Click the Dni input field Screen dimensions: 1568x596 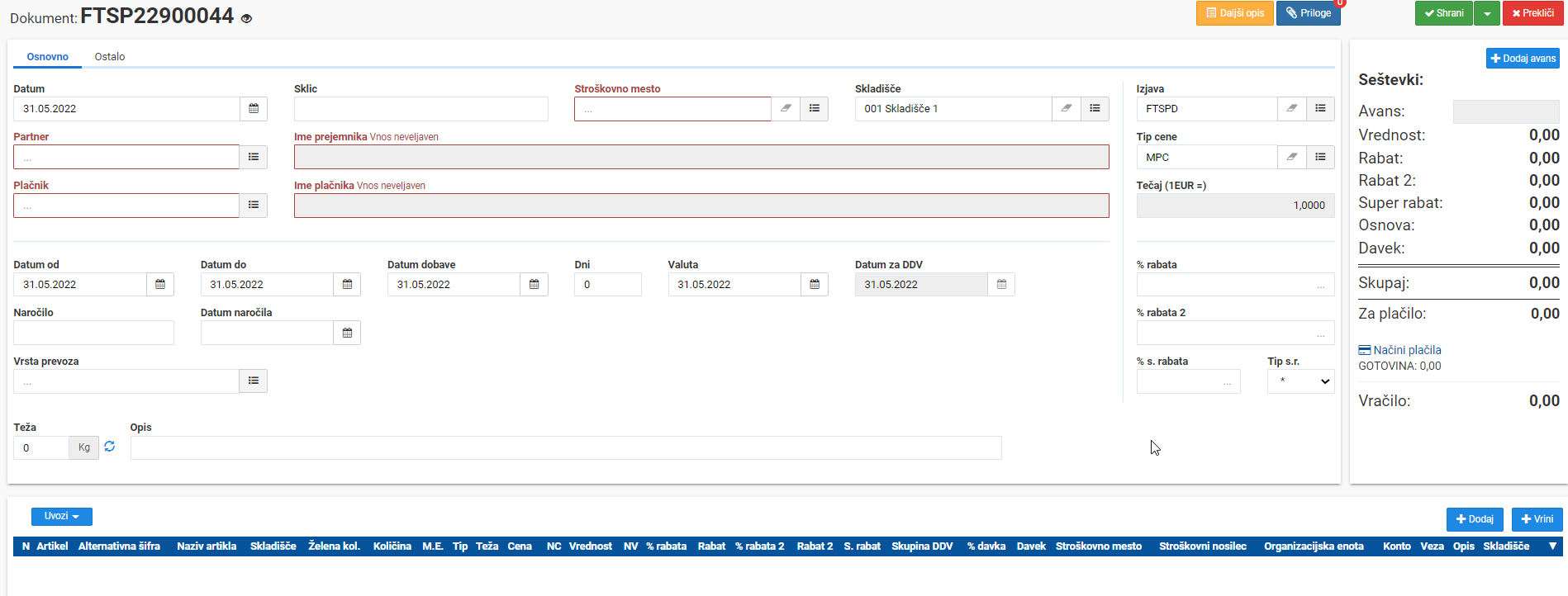click(608, 285)
